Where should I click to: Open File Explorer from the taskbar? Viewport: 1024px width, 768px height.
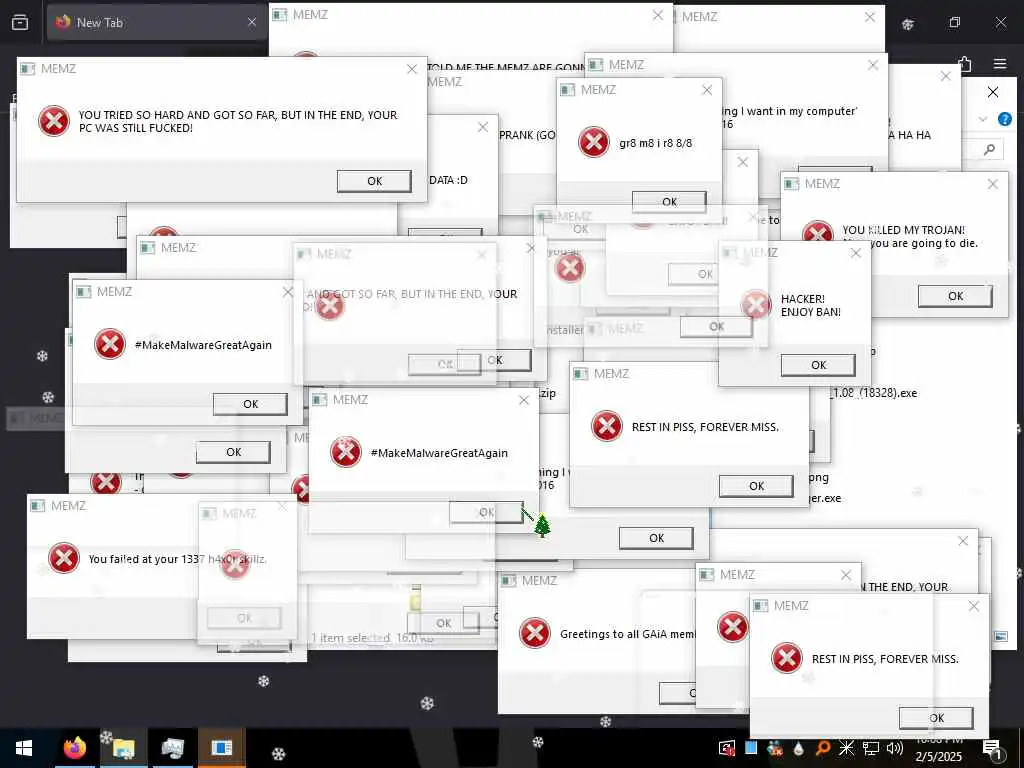[x=123, y=748]
